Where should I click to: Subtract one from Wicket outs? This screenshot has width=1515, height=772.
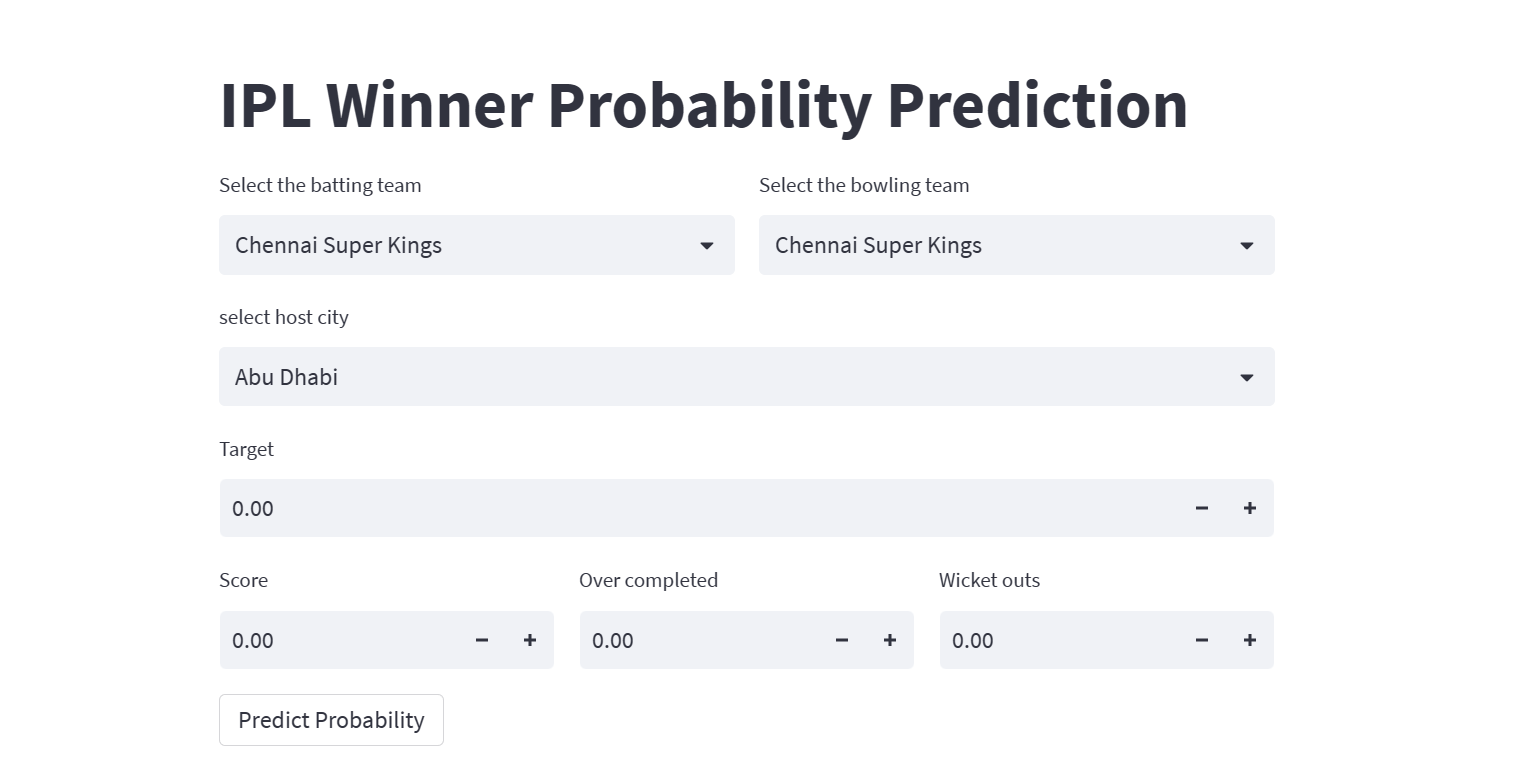1201,640
